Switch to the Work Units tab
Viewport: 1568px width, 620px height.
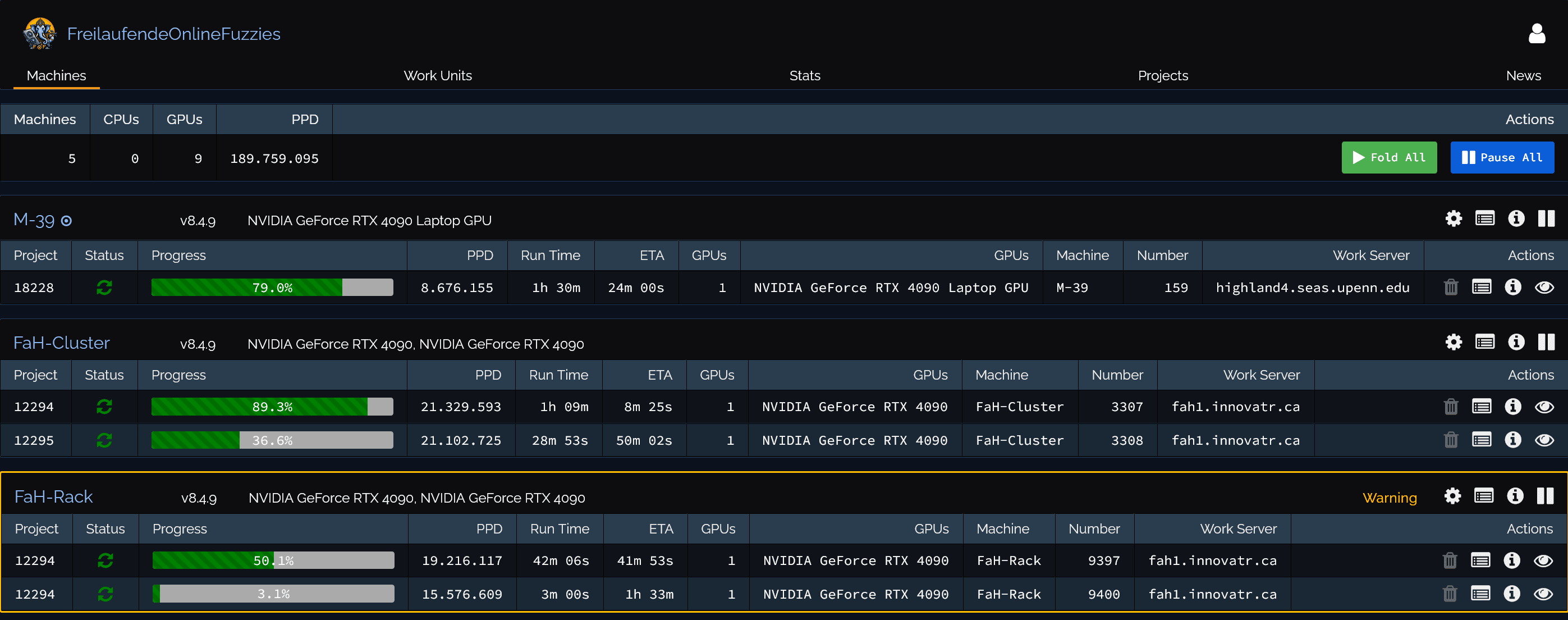[x=437, y=75]
